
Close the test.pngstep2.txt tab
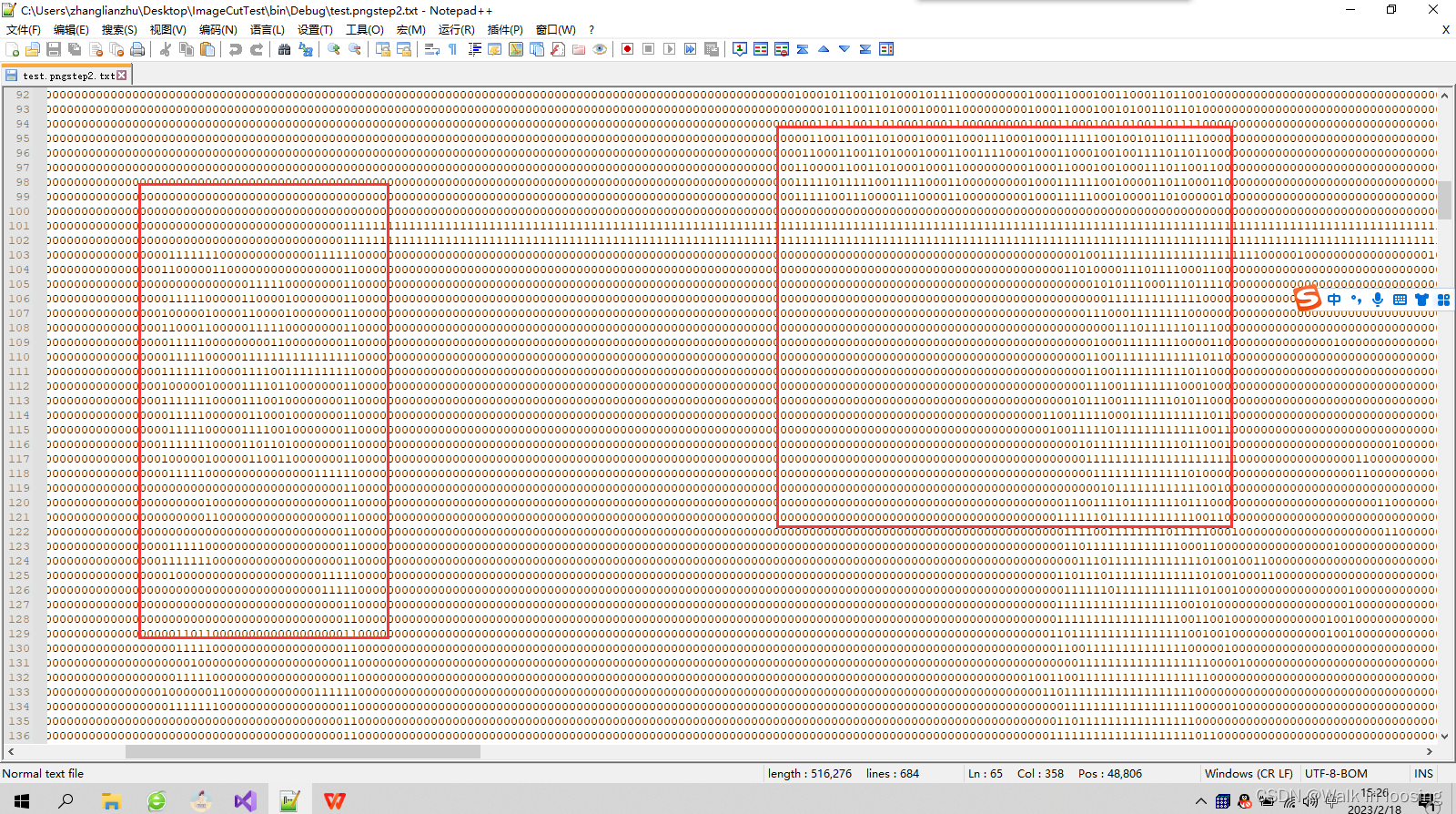[x=122, y=76]
